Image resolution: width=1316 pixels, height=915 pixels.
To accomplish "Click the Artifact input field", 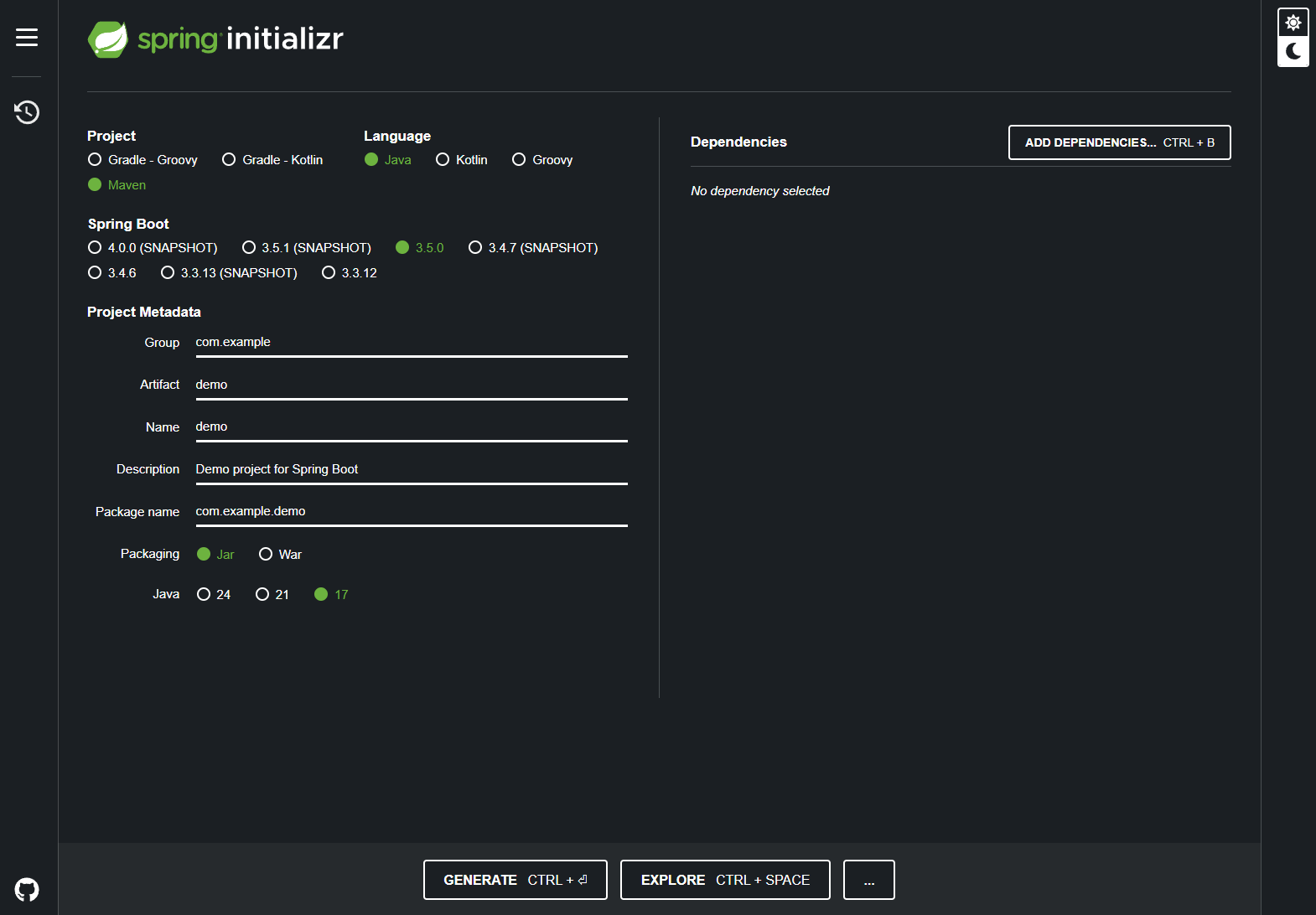I will (x=412, y=385).
